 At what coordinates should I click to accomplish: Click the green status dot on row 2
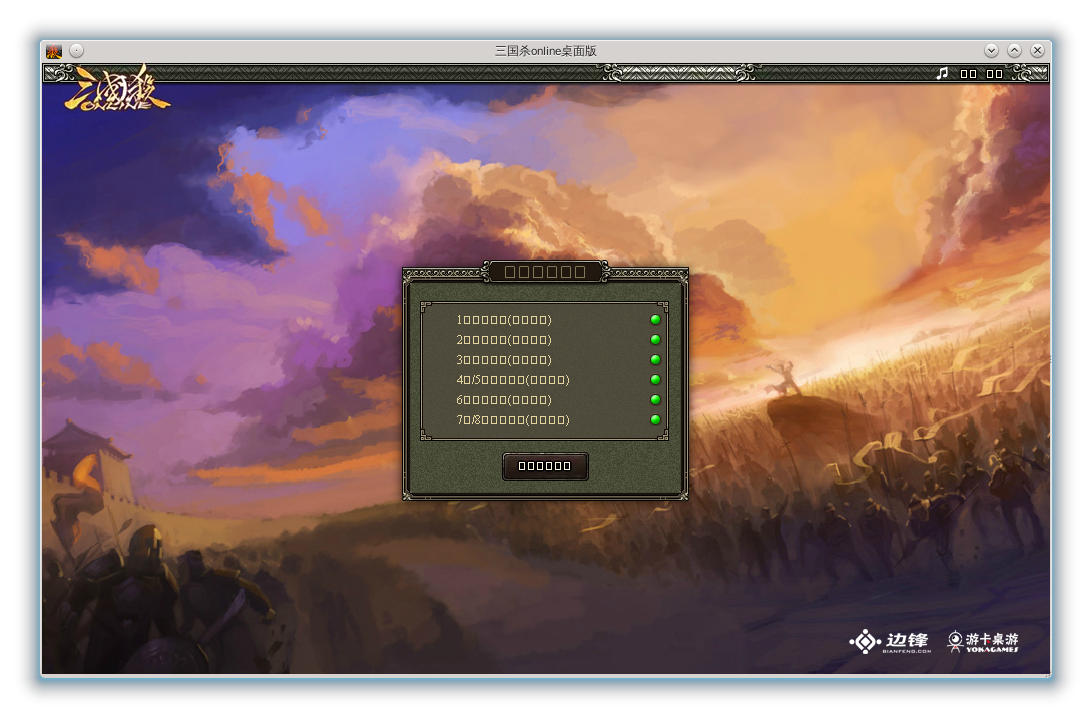point(655,340)
